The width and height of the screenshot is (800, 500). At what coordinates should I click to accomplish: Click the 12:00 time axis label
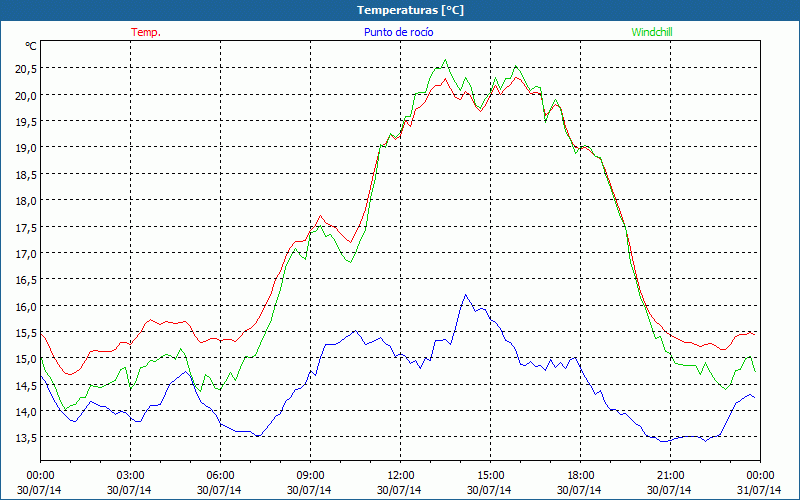401,476
